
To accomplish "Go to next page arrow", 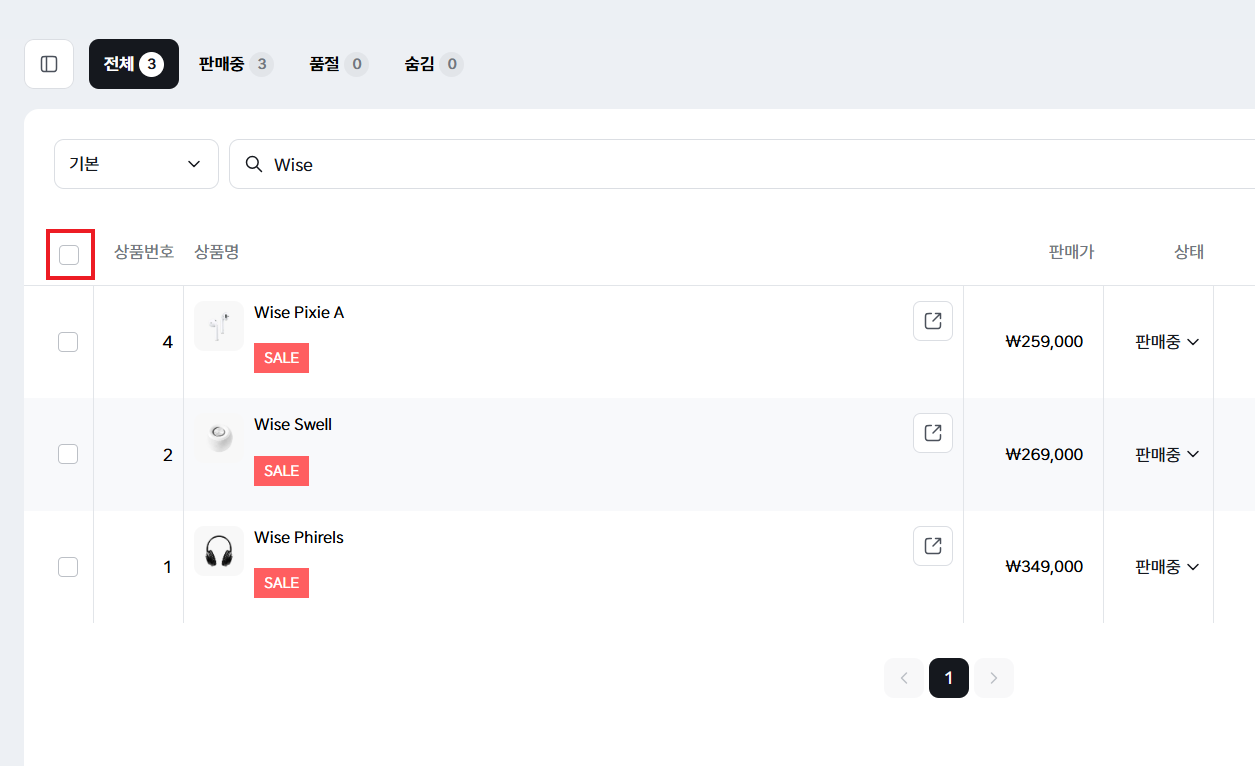I will [x=994, y=678].
